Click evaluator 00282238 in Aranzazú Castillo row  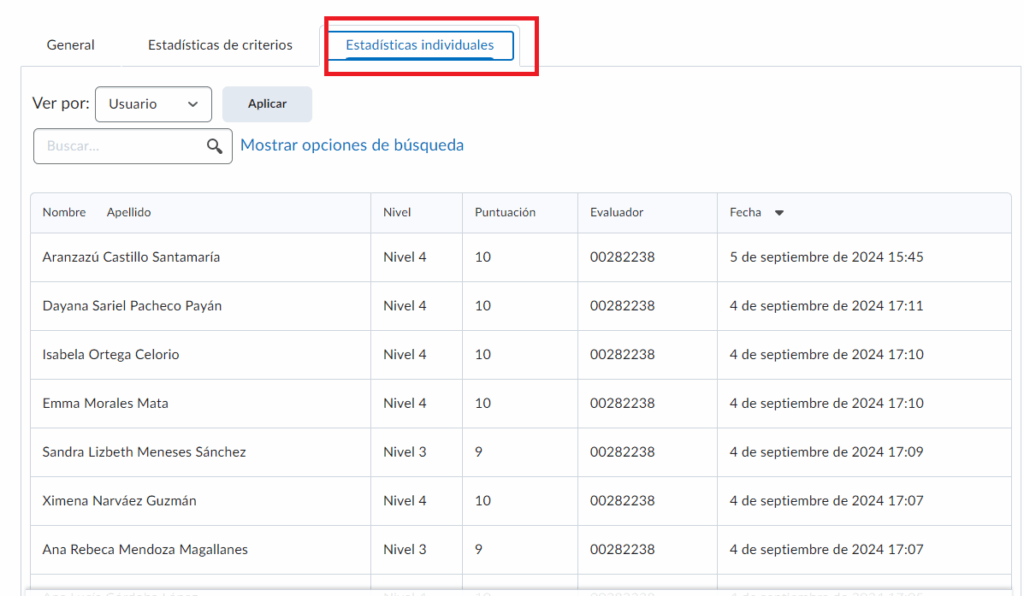click(x=622, y=257)
